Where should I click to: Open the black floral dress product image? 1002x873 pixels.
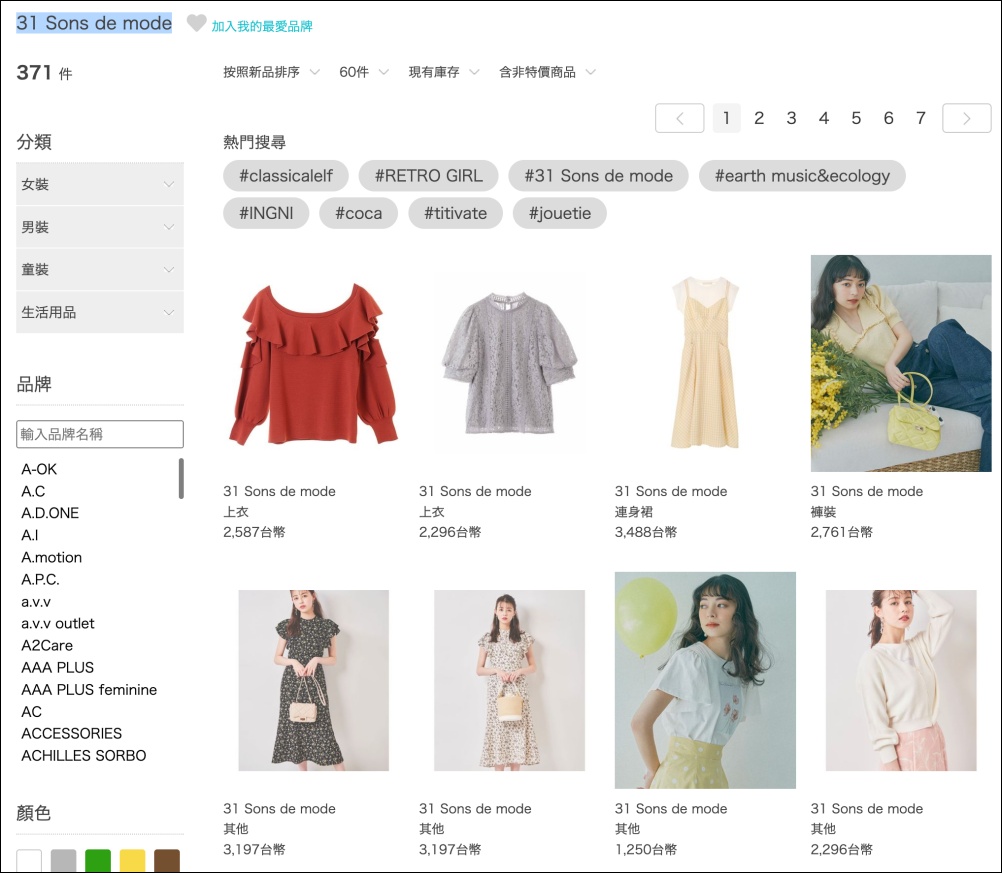[313, 680]
